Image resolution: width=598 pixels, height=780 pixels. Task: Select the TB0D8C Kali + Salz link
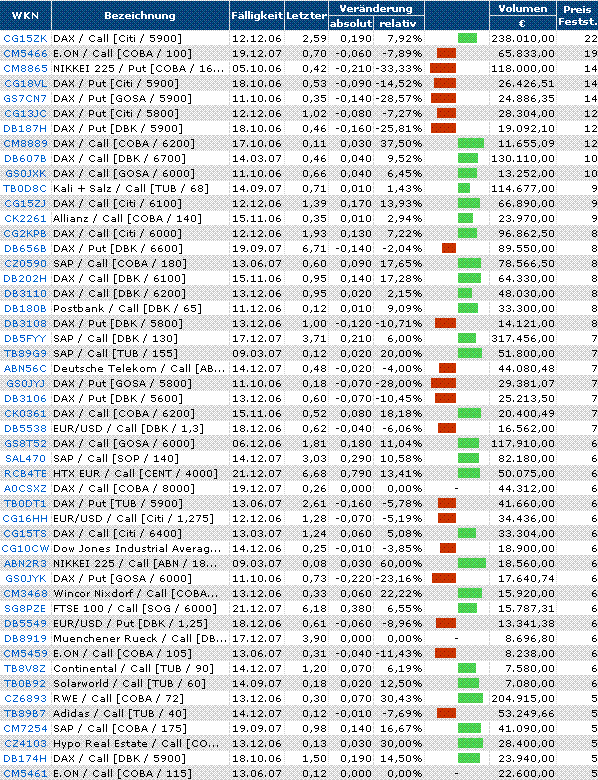pos(25,188)
